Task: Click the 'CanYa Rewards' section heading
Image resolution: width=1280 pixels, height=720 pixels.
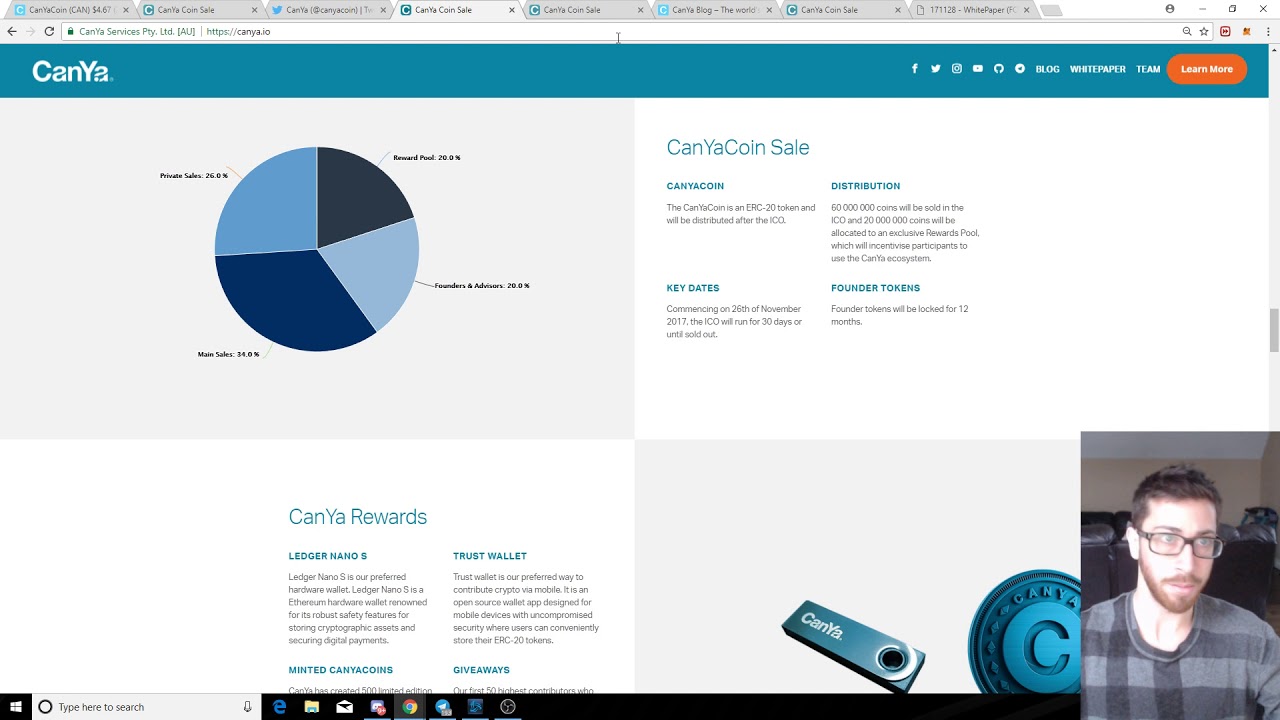Action: [x=358, y=517]
